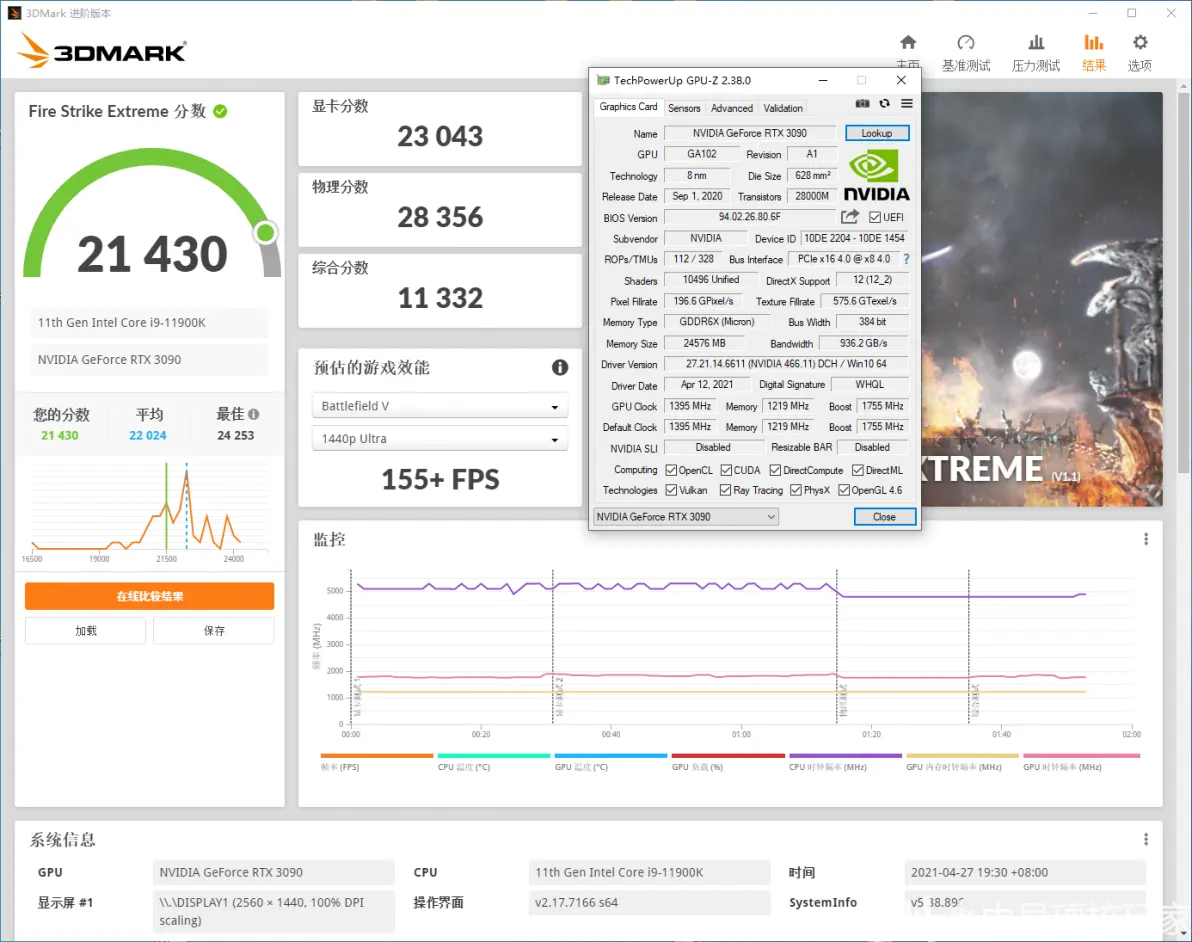The image size is (1192, 942).
Task: Open info icon beside estimated game performance
Action: tap(560, 367)
